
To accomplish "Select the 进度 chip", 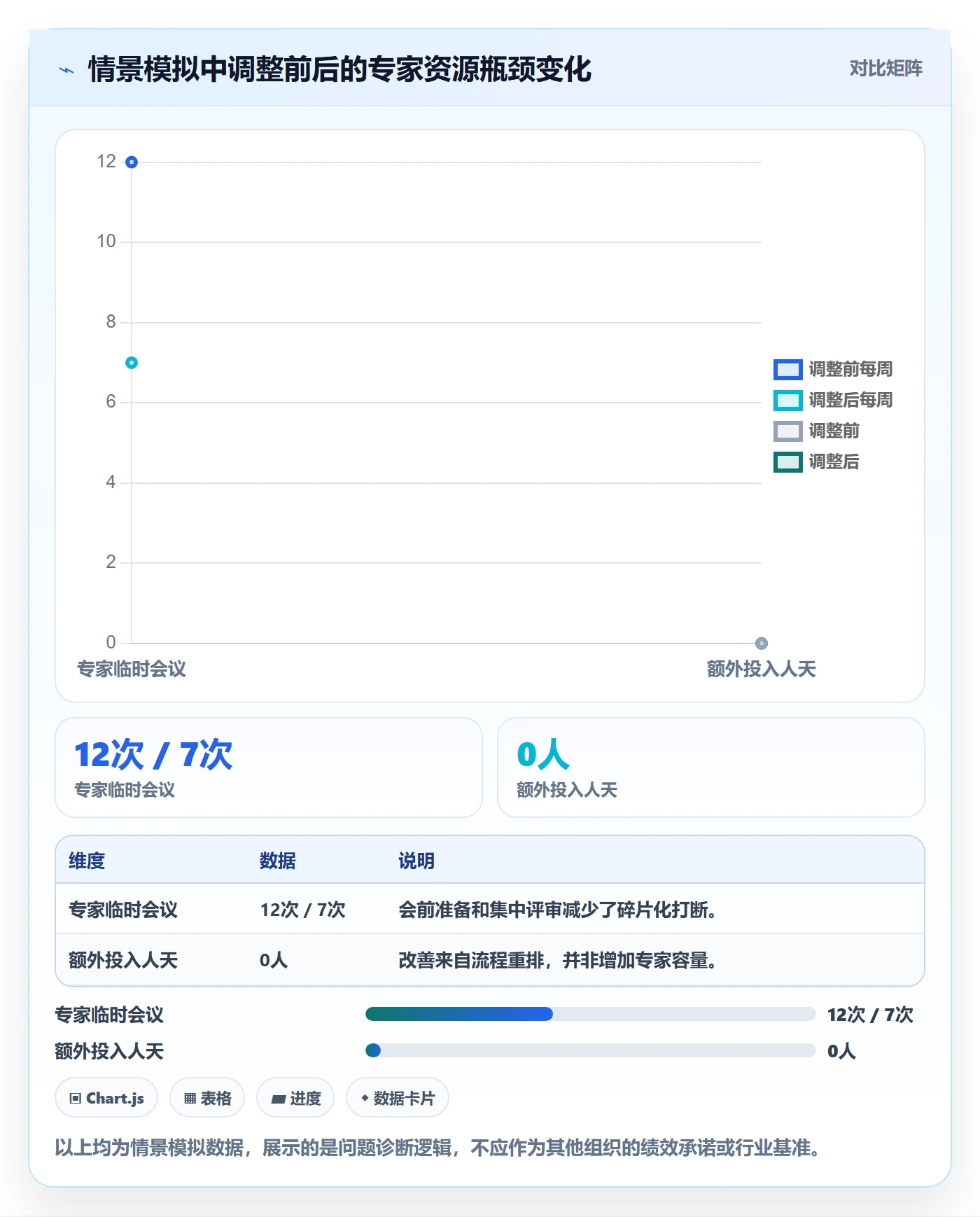I will (295, 1098).
